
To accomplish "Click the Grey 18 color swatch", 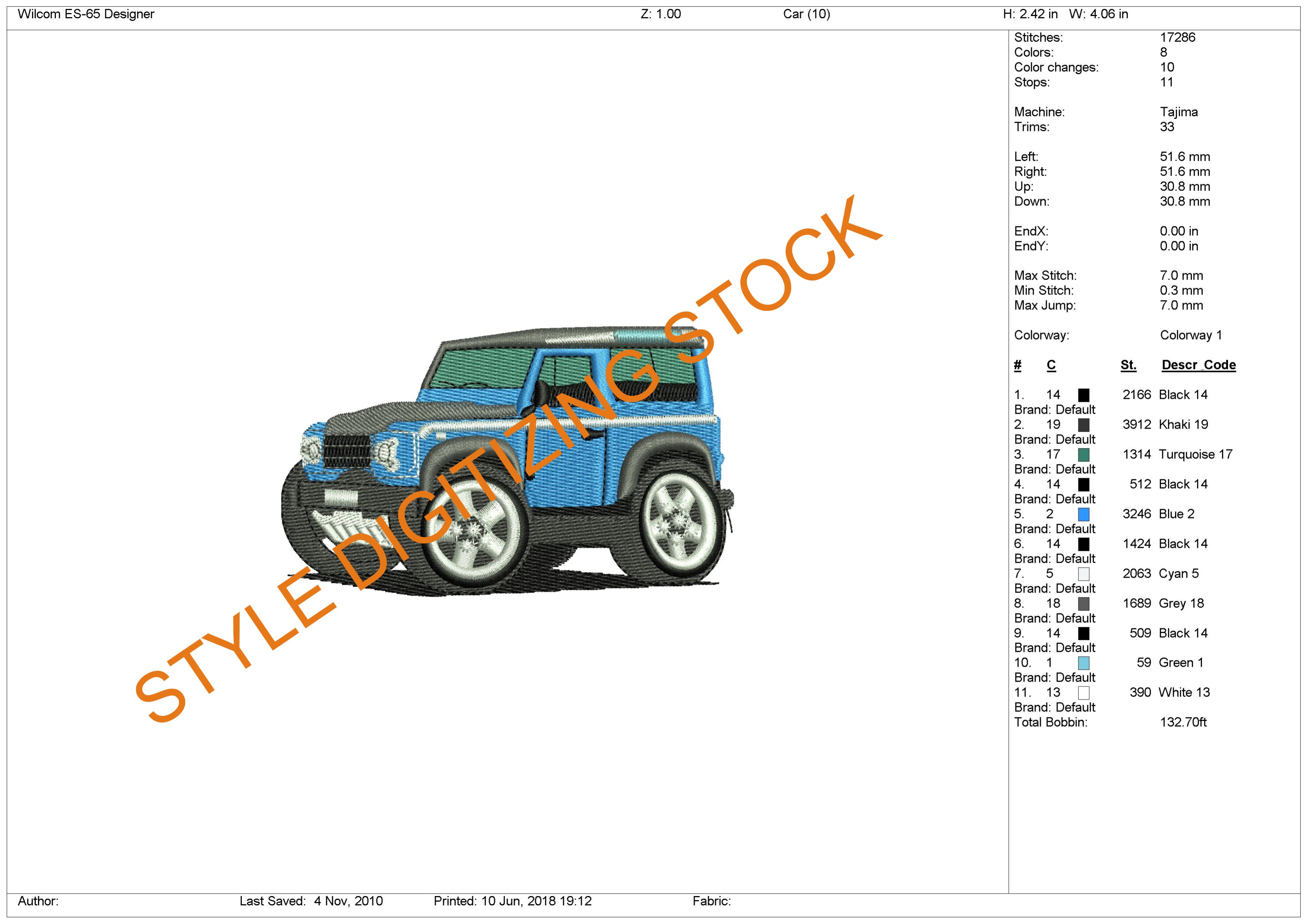I will tap(1083, 603).
